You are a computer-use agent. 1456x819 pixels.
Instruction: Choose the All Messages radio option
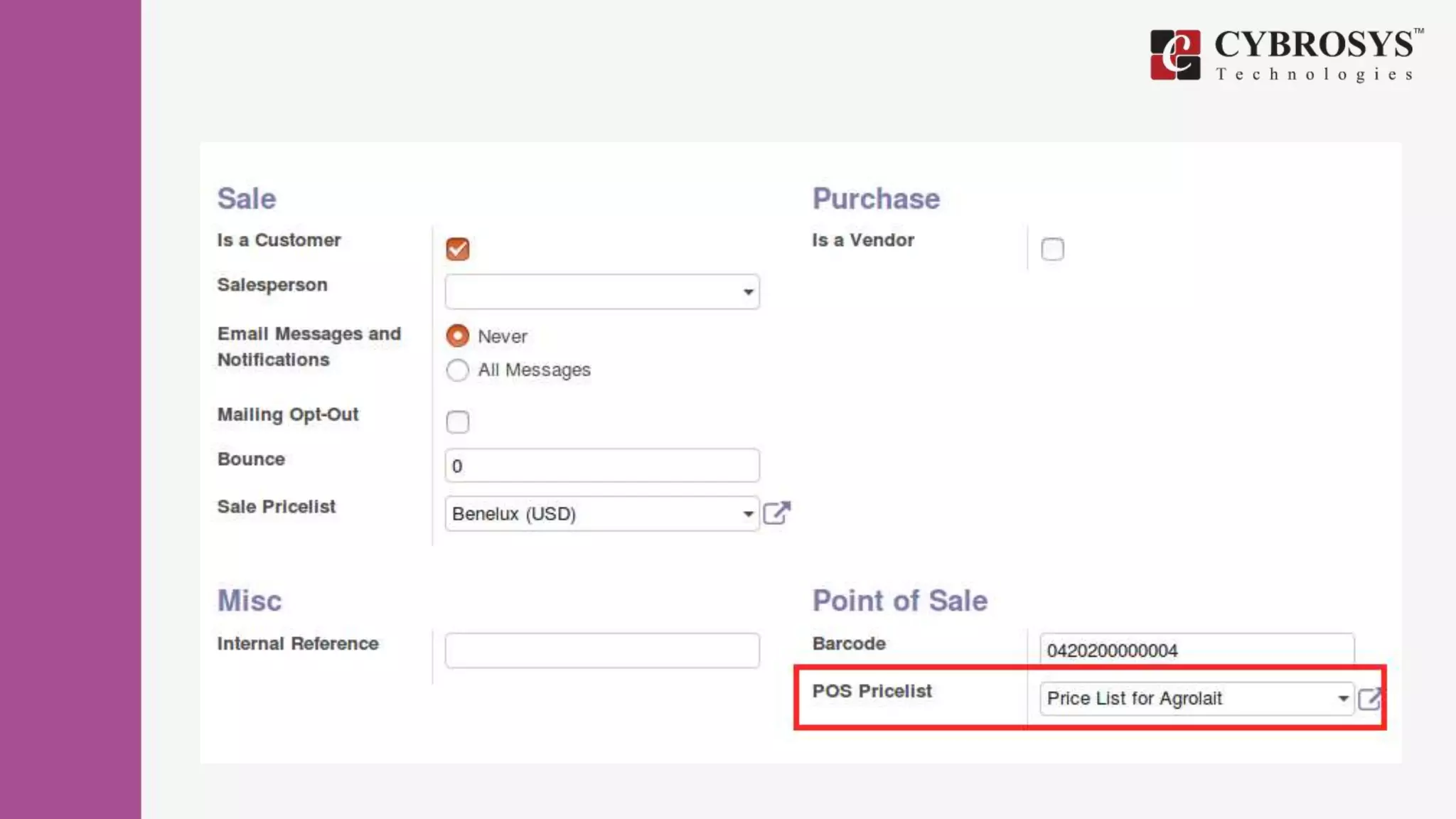457,370
